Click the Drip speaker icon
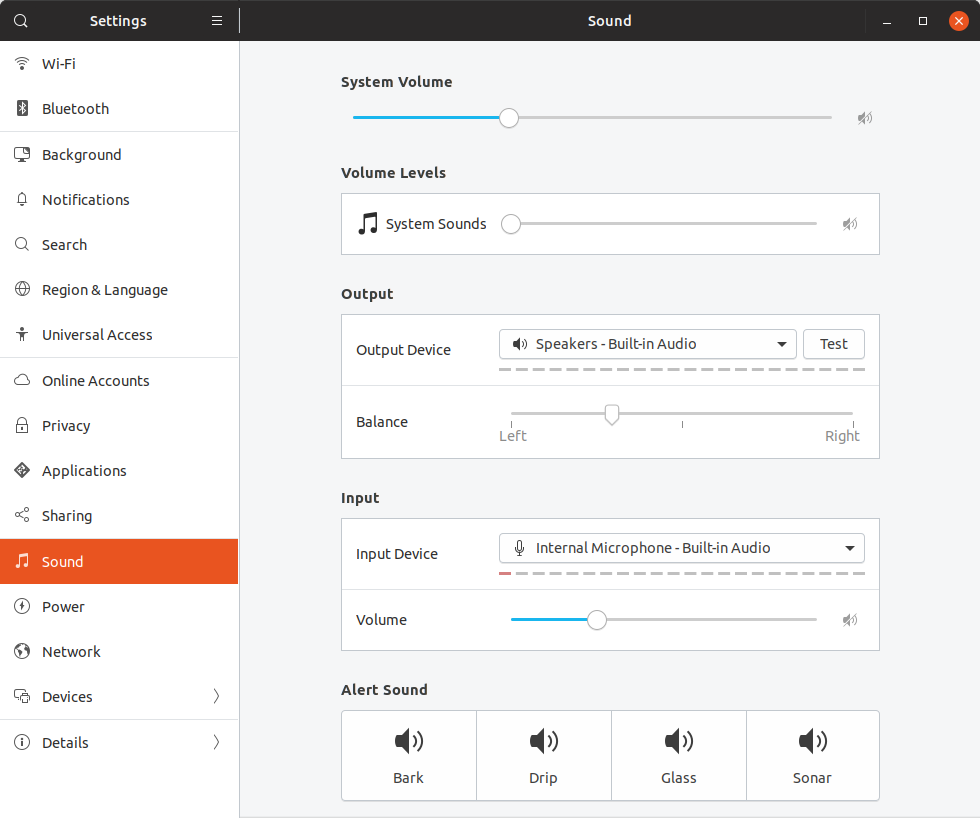This screenshot has height=818, width=980. pos(544,741)
